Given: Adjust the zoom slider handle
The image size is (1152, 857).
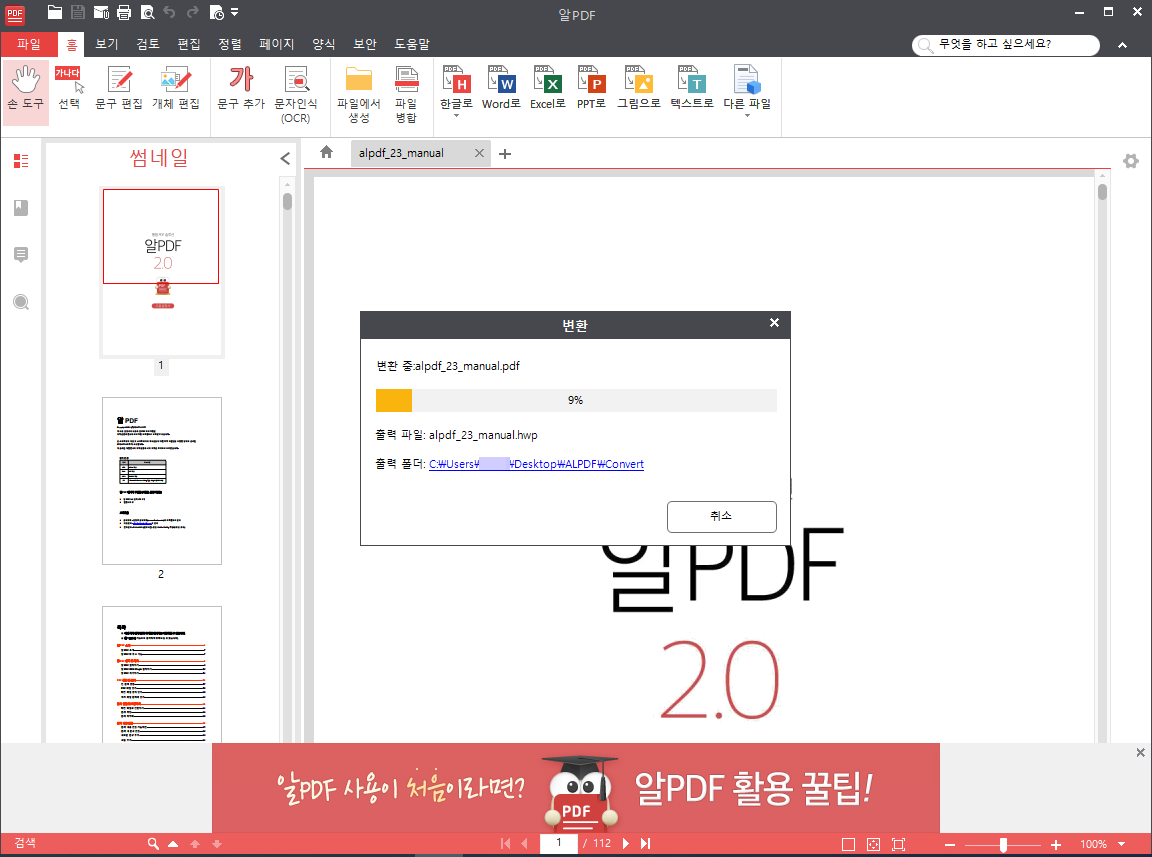Looking at the screenshot, I should click(1004, 844).
